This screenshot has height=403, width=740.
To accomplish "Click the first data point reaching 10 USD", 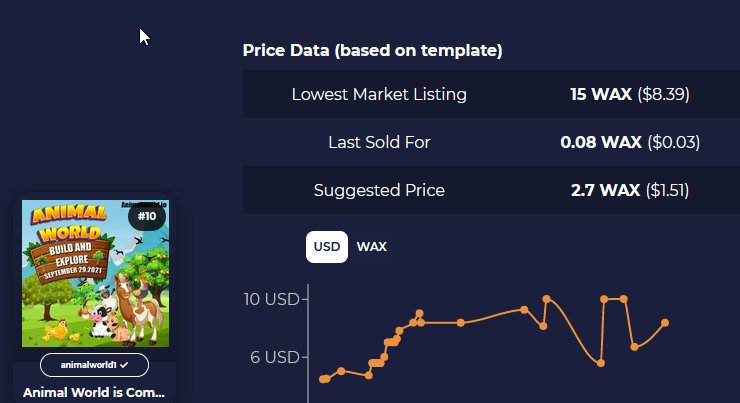I will tap(547, 299).
